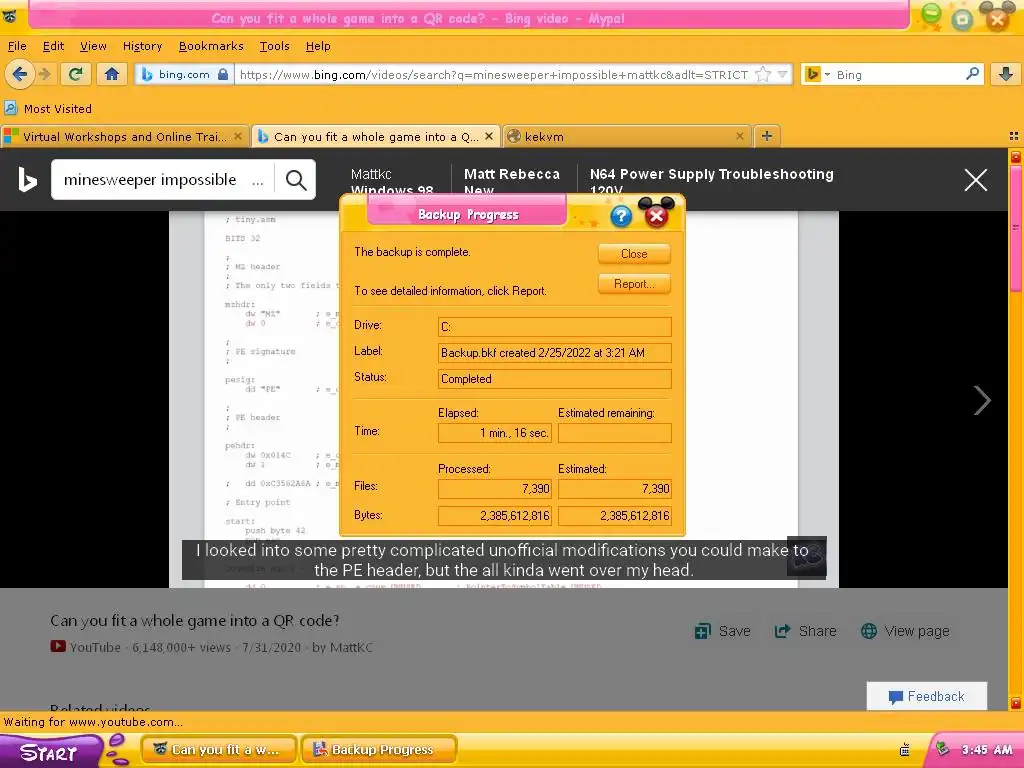
Task: Share the video
Action: [x=805, y=632]
